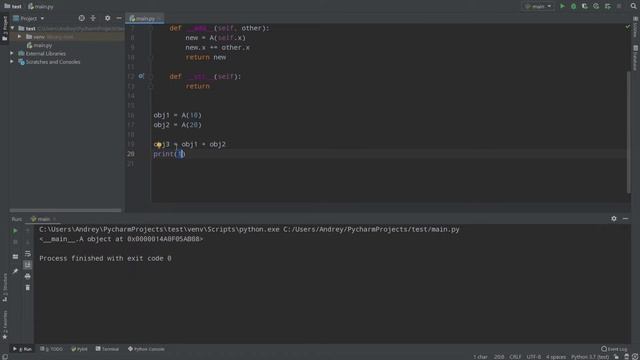Select the main tab in the Run tool window

tap(43, 219)
